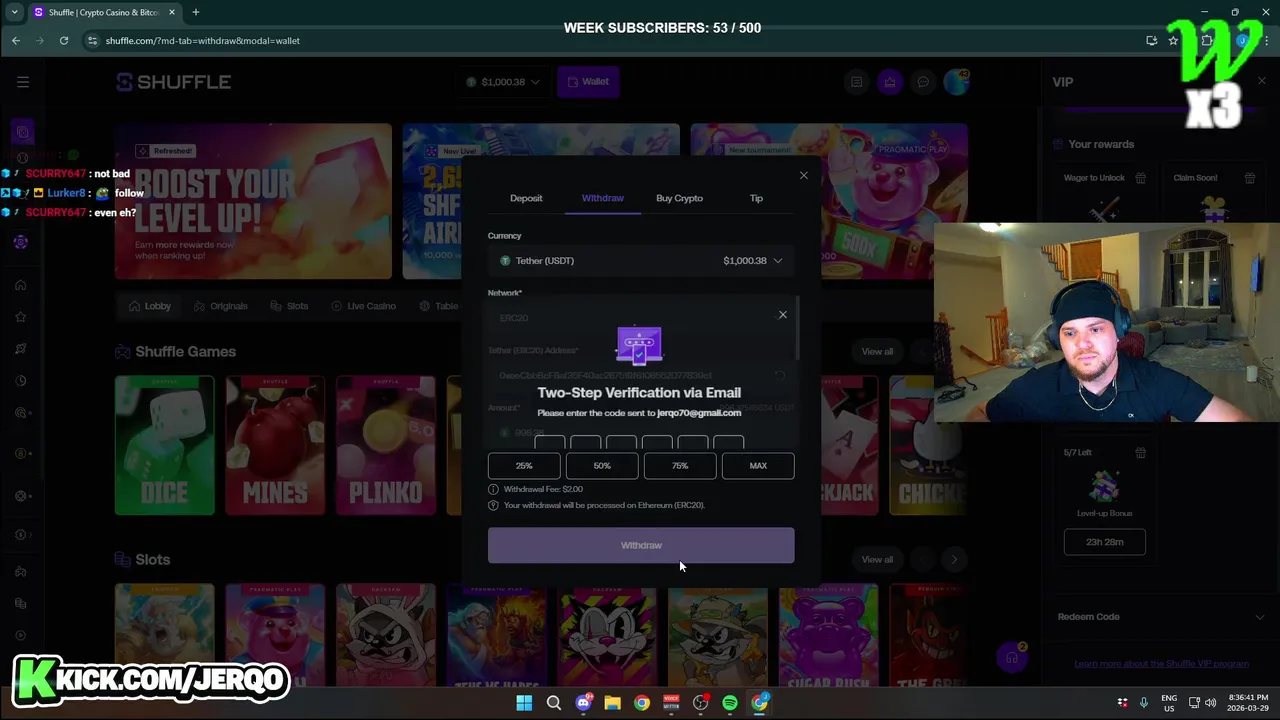
Task: Click the Wallet button in the header
Action: click(x=588, y=82)
